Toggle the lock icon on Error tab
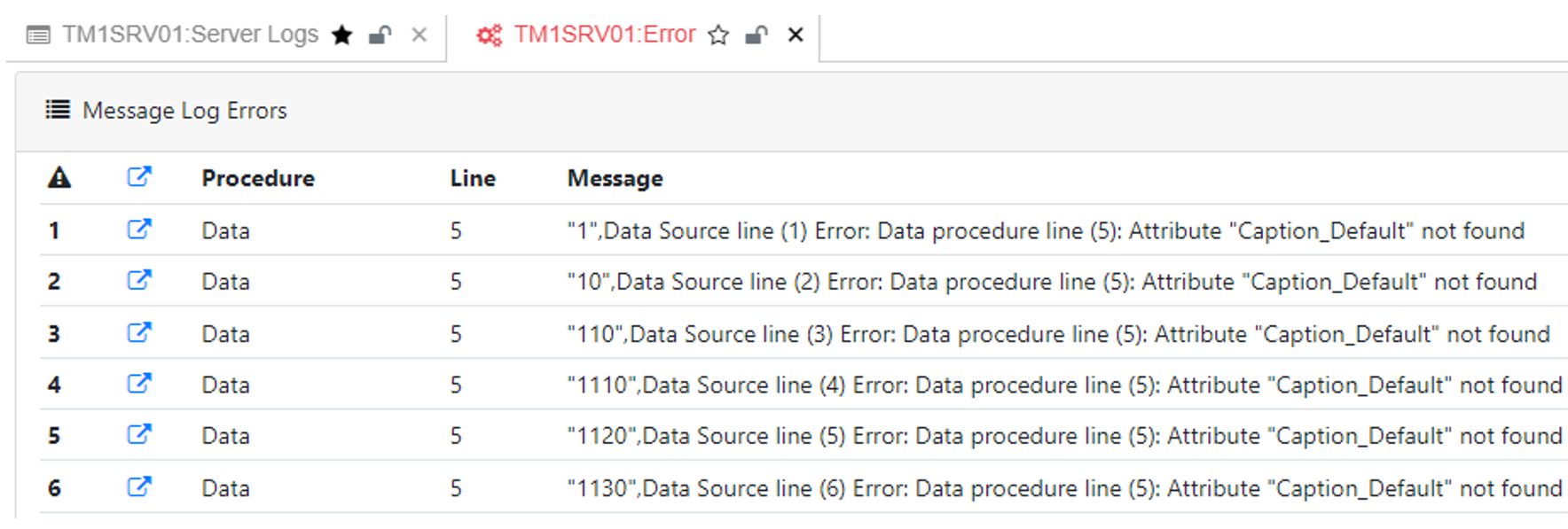Viewport: 1568px width, 529px height. pyautogui.click(x=757, y=35)
